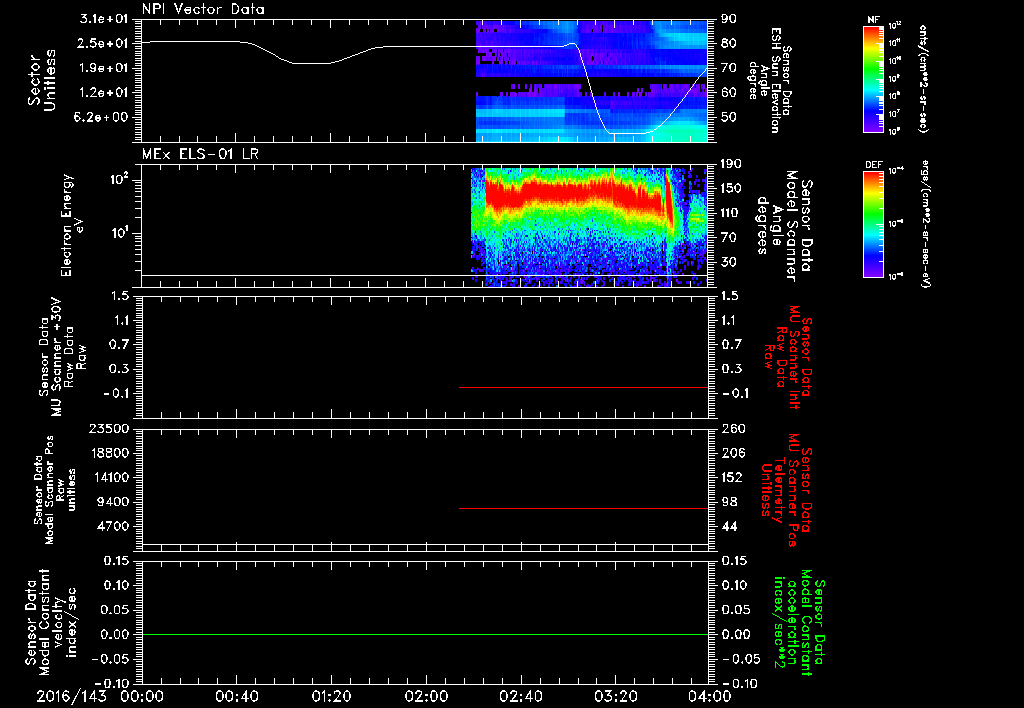Click the 'MU Scanner +30V Raw Data' label

tap(61, 357)
